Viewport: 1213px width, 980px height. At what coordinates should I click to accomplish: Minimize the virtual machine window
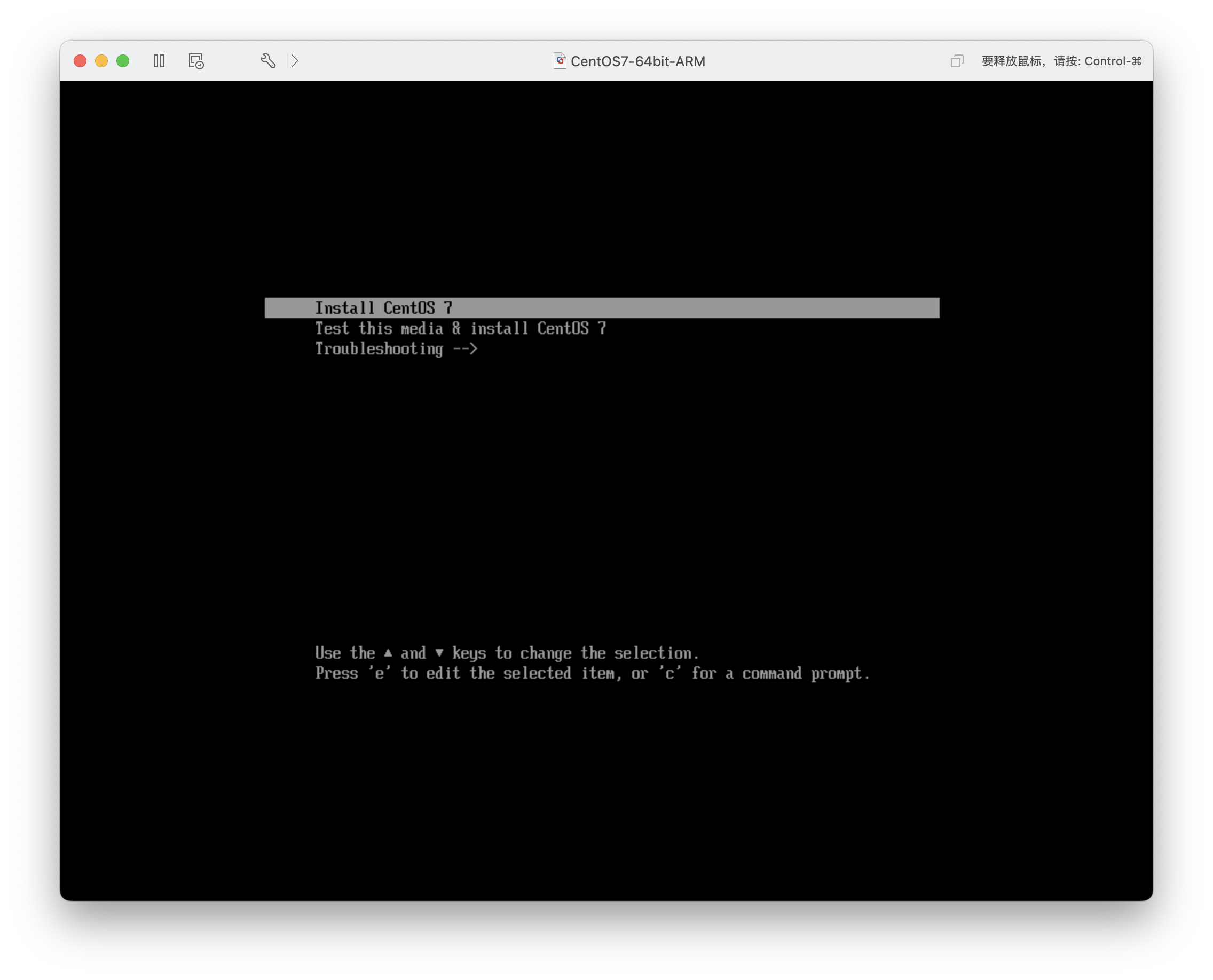point(101,61)
